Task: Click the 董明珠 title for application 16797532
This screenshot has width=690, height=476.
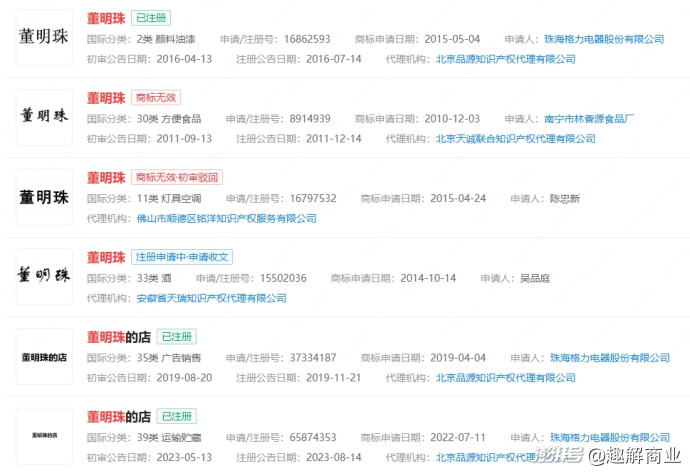Action: pyautogui.click(x=106, y=177)
